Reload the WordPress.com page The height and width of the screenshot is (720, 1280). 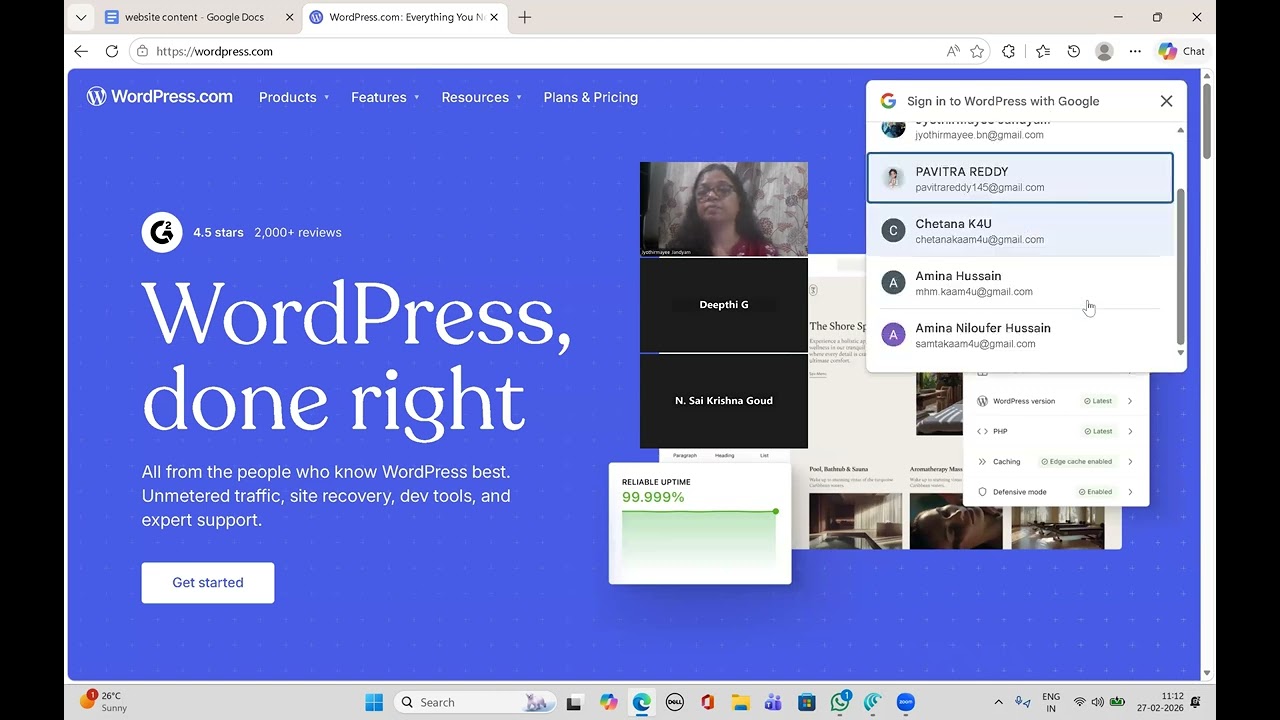tap(112, 51)
